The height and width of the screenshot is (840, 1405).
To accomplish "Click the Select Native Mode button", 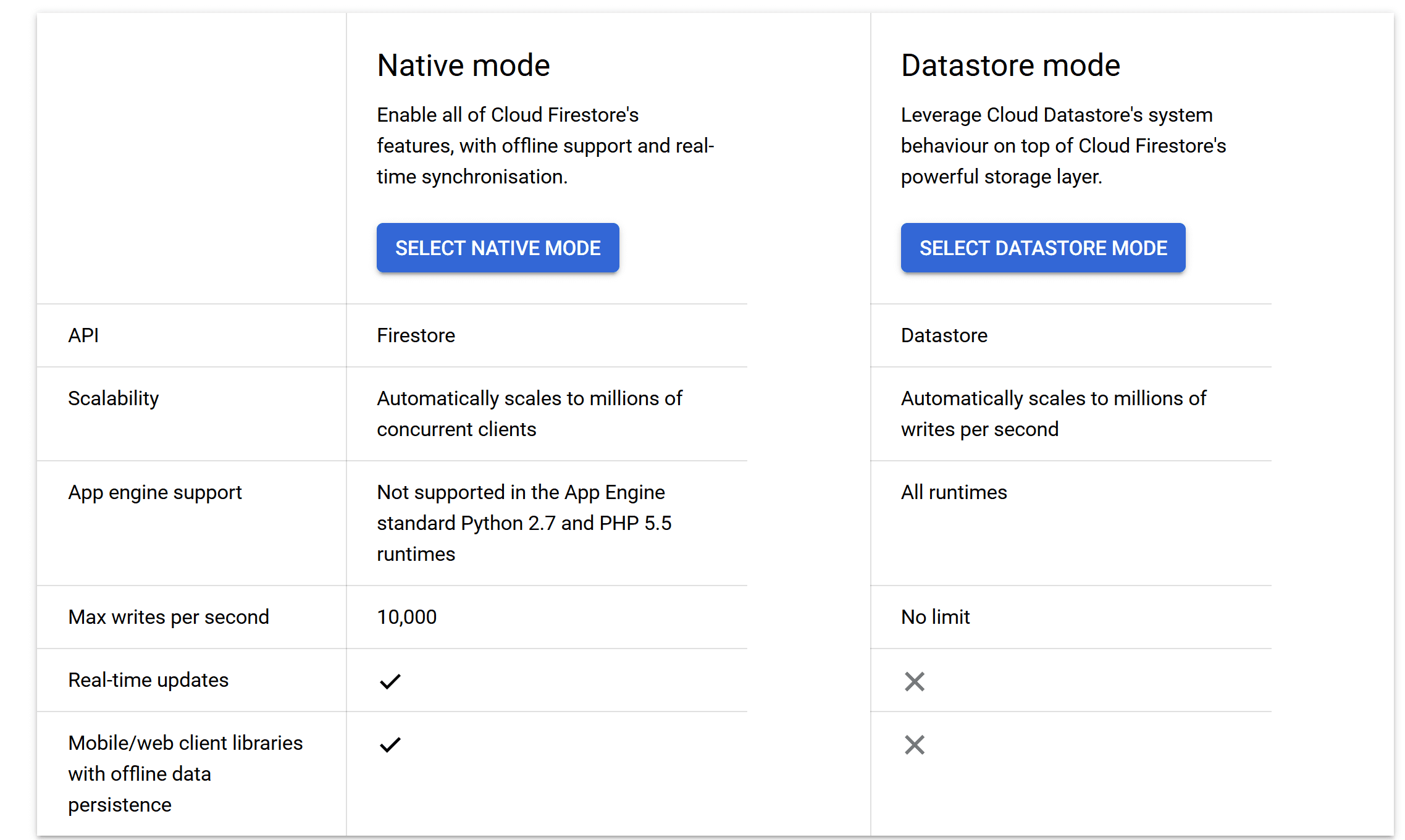I will [498, 248].
